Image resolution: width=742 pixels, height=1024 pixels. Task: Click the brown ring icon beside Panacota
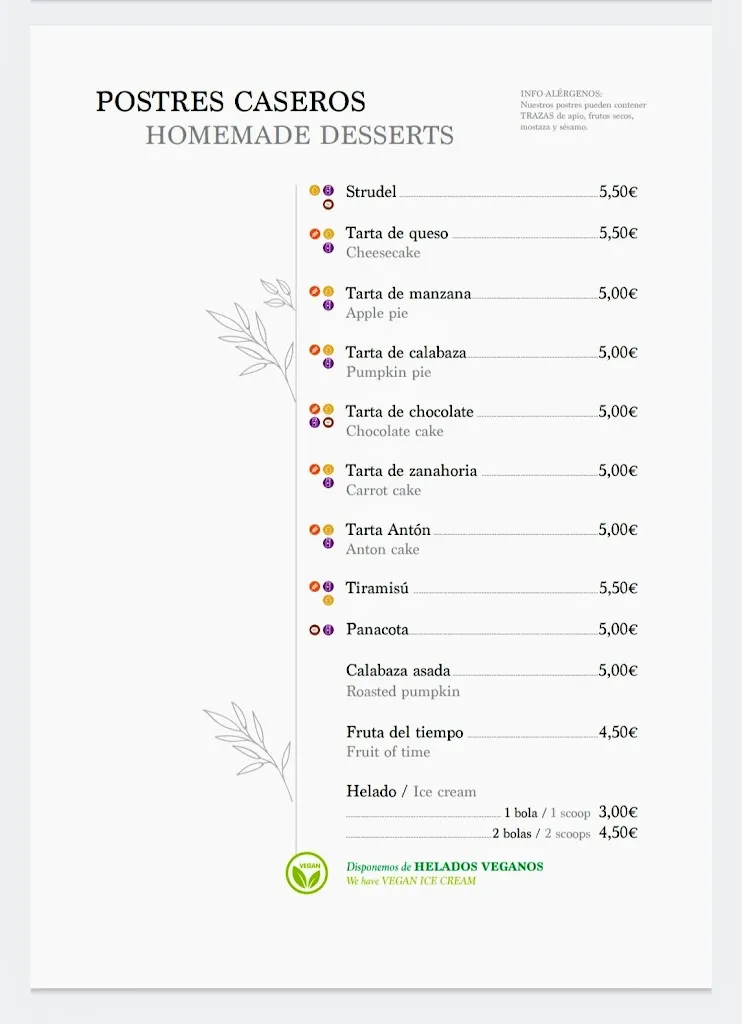coord(314,630)
